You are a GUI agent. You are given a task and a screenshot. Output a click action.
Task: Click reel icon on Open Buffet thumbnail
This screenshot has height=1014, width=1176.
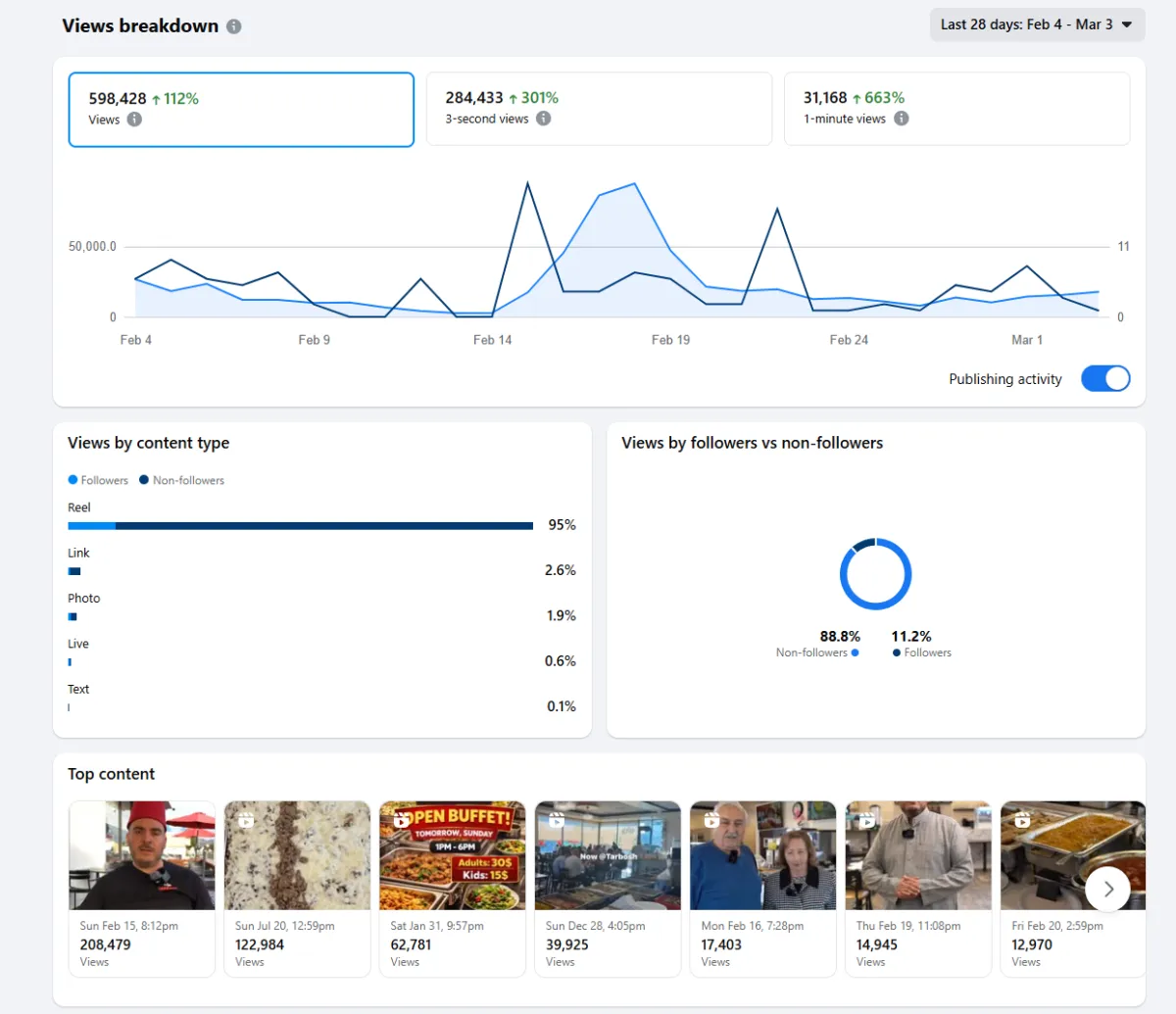point(401,820)
